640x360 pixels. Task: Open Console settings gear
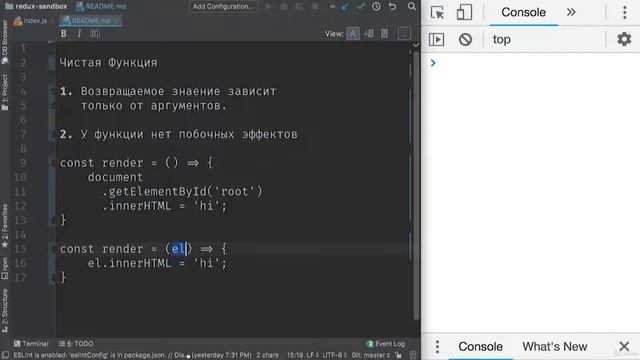click(x=624, y=40)
